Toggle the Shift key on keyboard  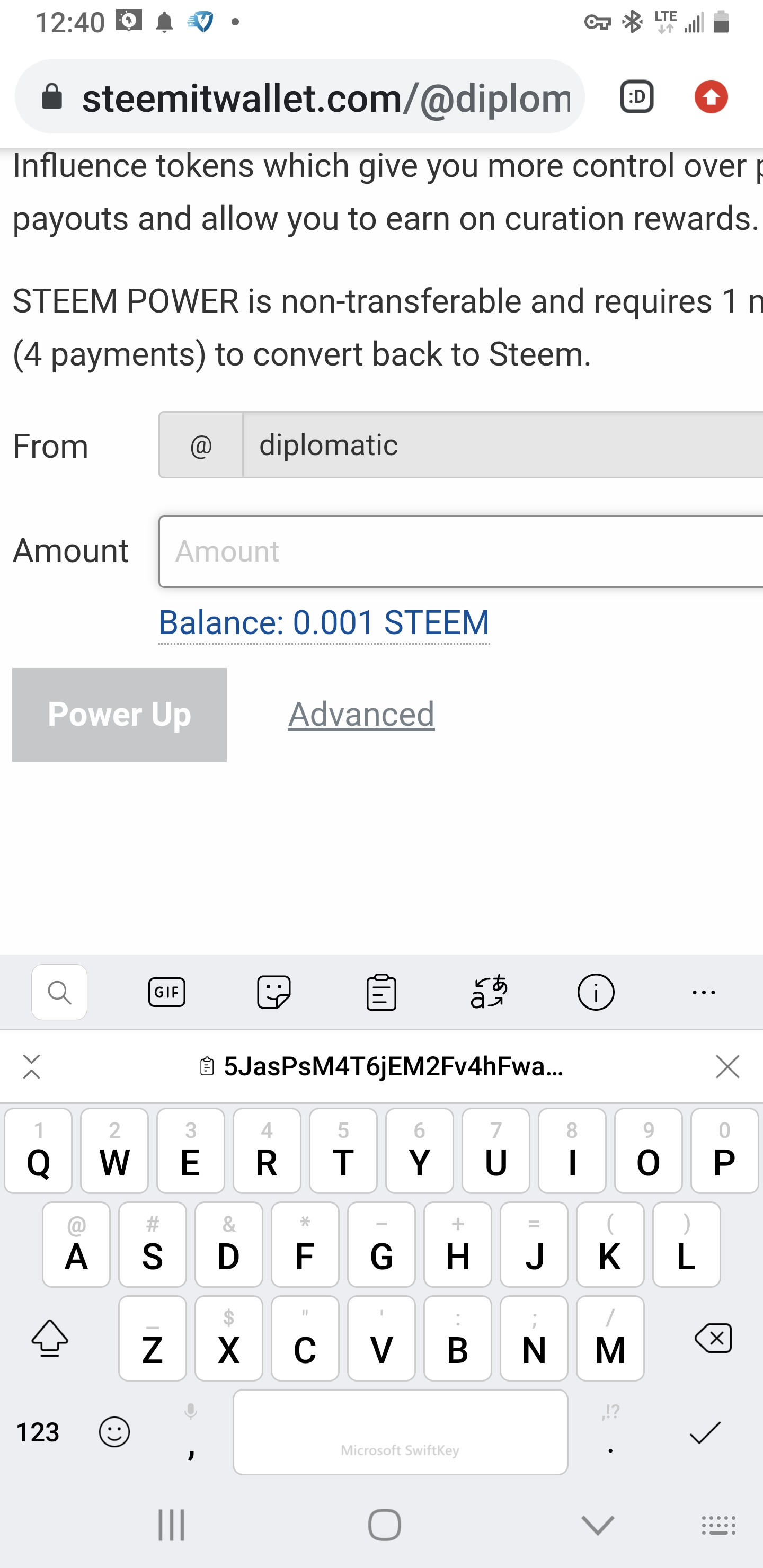tap(50, 1338)
